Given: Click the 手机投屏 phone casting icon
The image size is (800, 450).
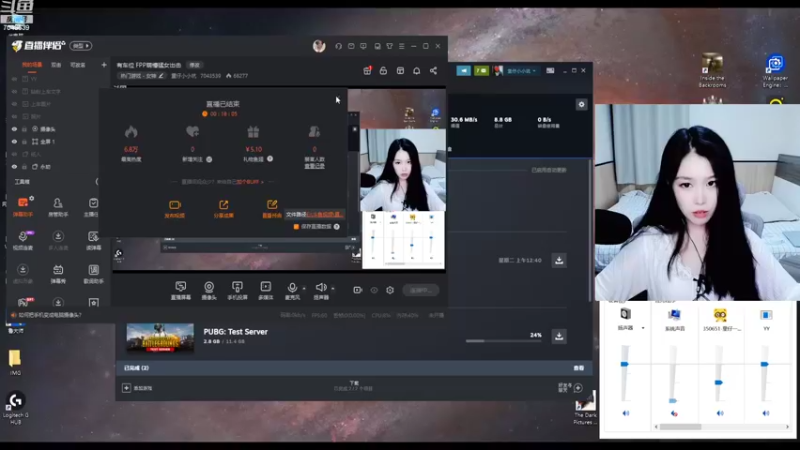Looking at the screenshot, I should 237,290.
